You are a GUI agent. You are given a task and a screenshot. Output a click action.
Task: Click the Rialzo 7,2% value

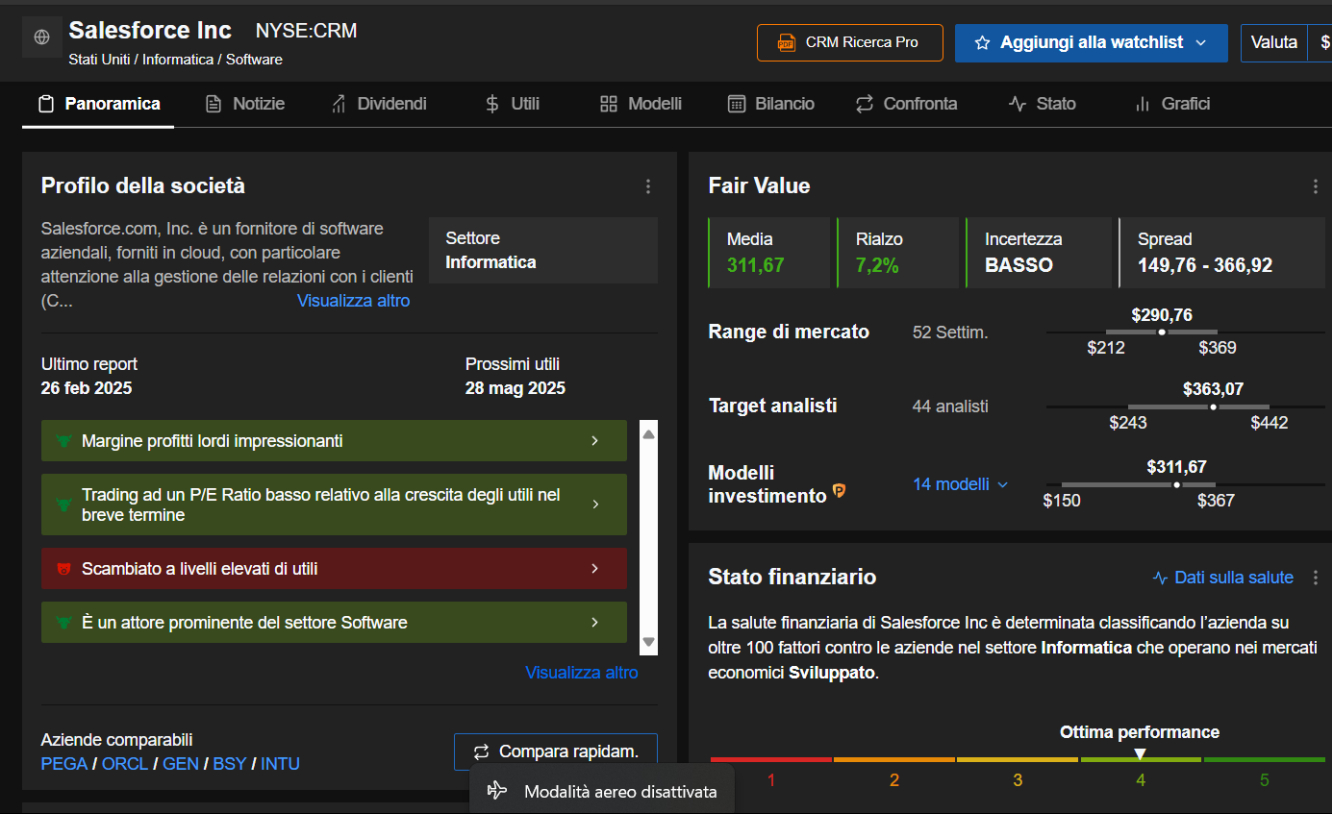(877, 265)
